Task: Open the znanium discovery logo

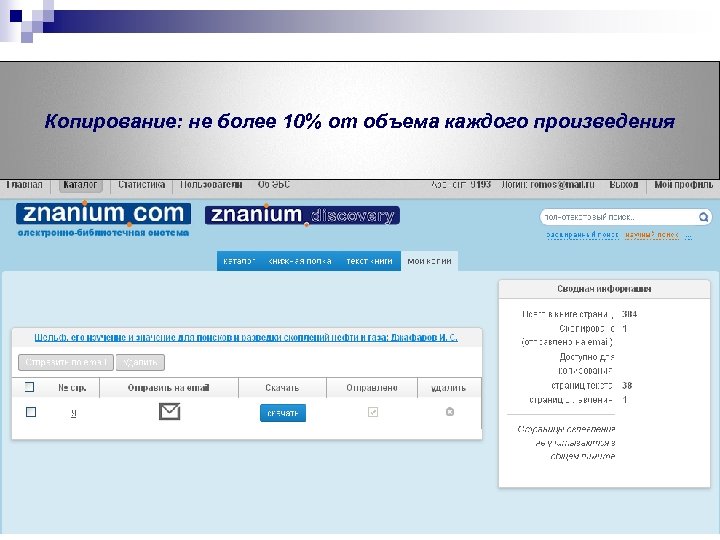Action: 302,215
